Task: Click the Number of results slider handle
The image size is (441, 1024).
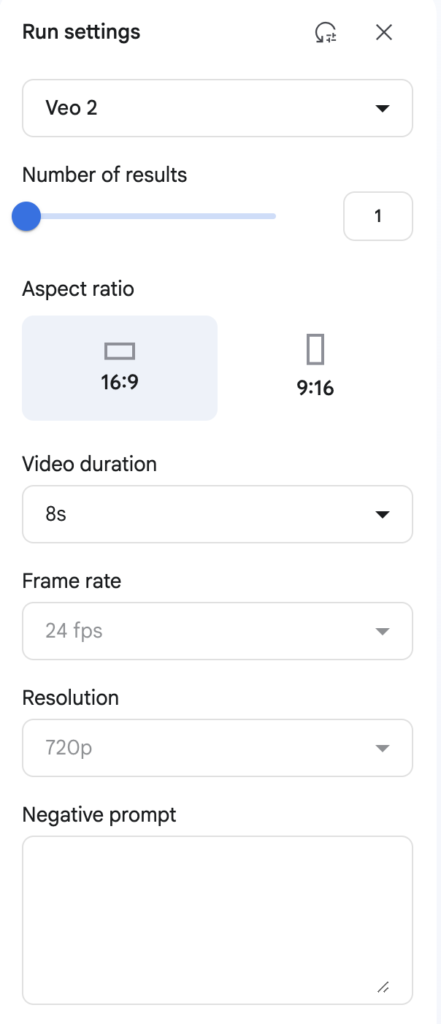Action: [26, 216]
